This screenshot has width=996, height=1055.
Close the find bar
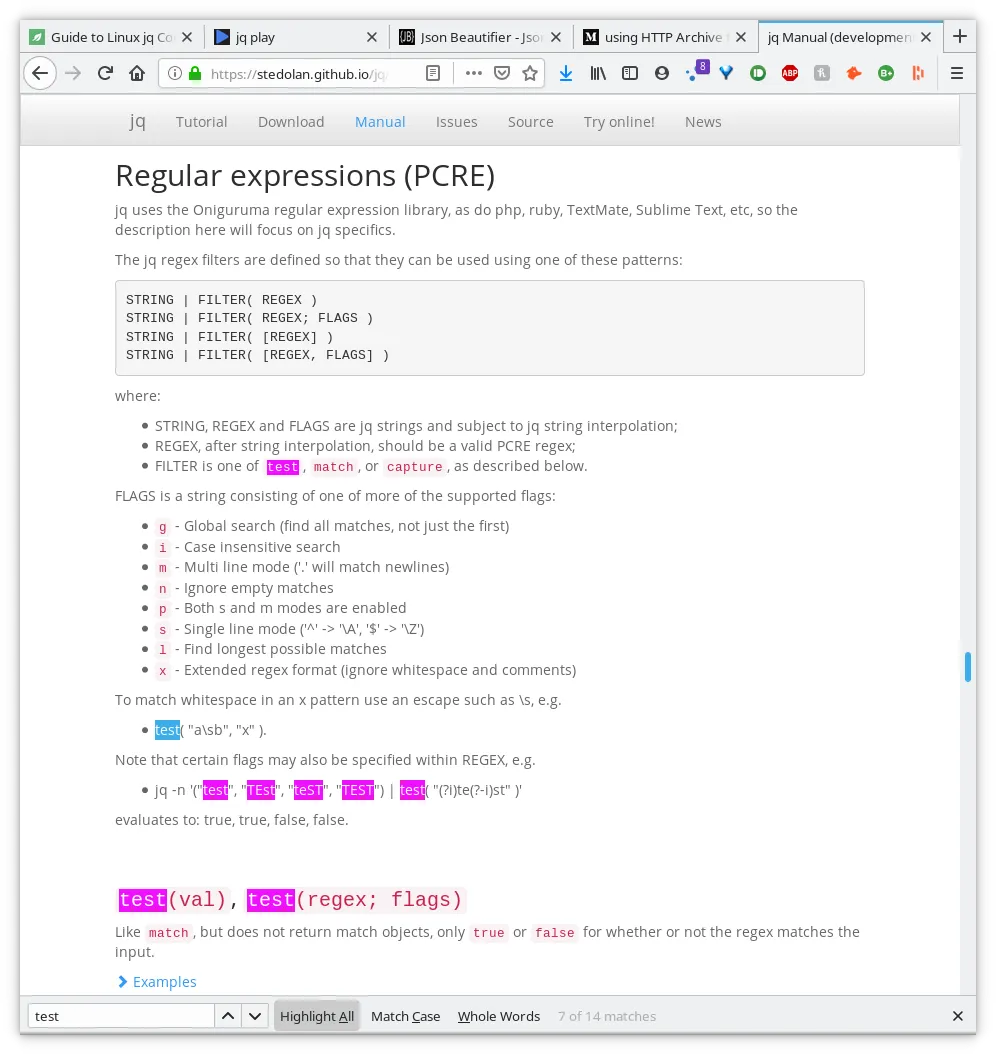tap(958, 1016)
